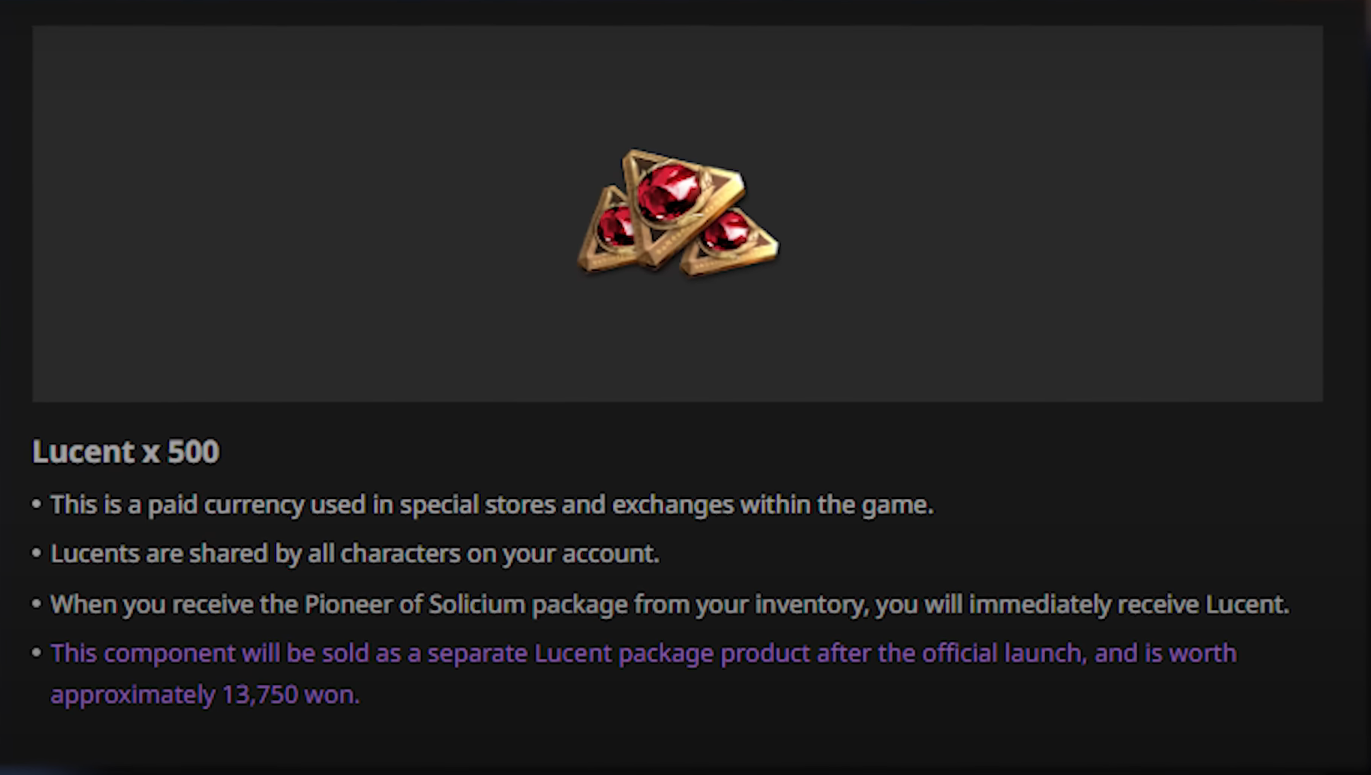Click the "approximately 13,750 won" text
This screenshot has height=775, width=1371.
tap(205, 695)
